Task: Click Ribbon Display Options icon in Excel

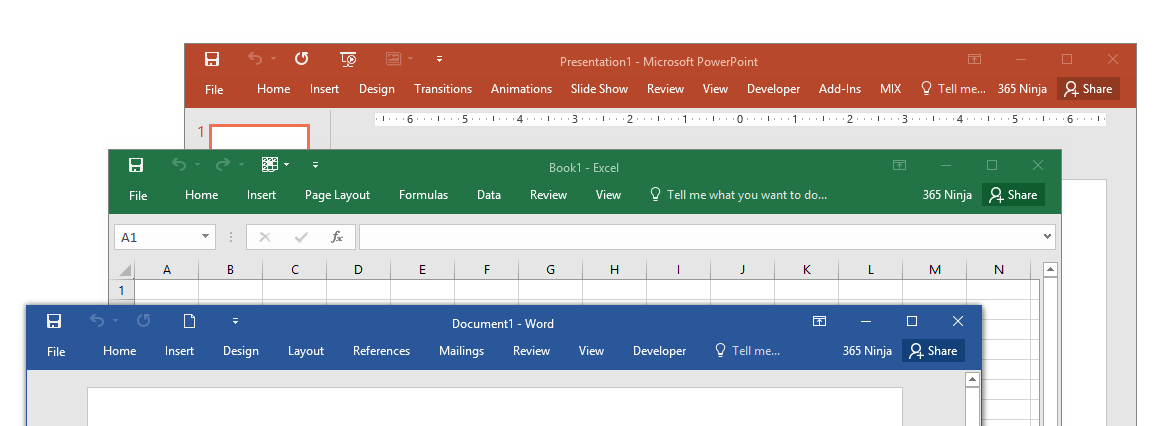Action: 899,166
